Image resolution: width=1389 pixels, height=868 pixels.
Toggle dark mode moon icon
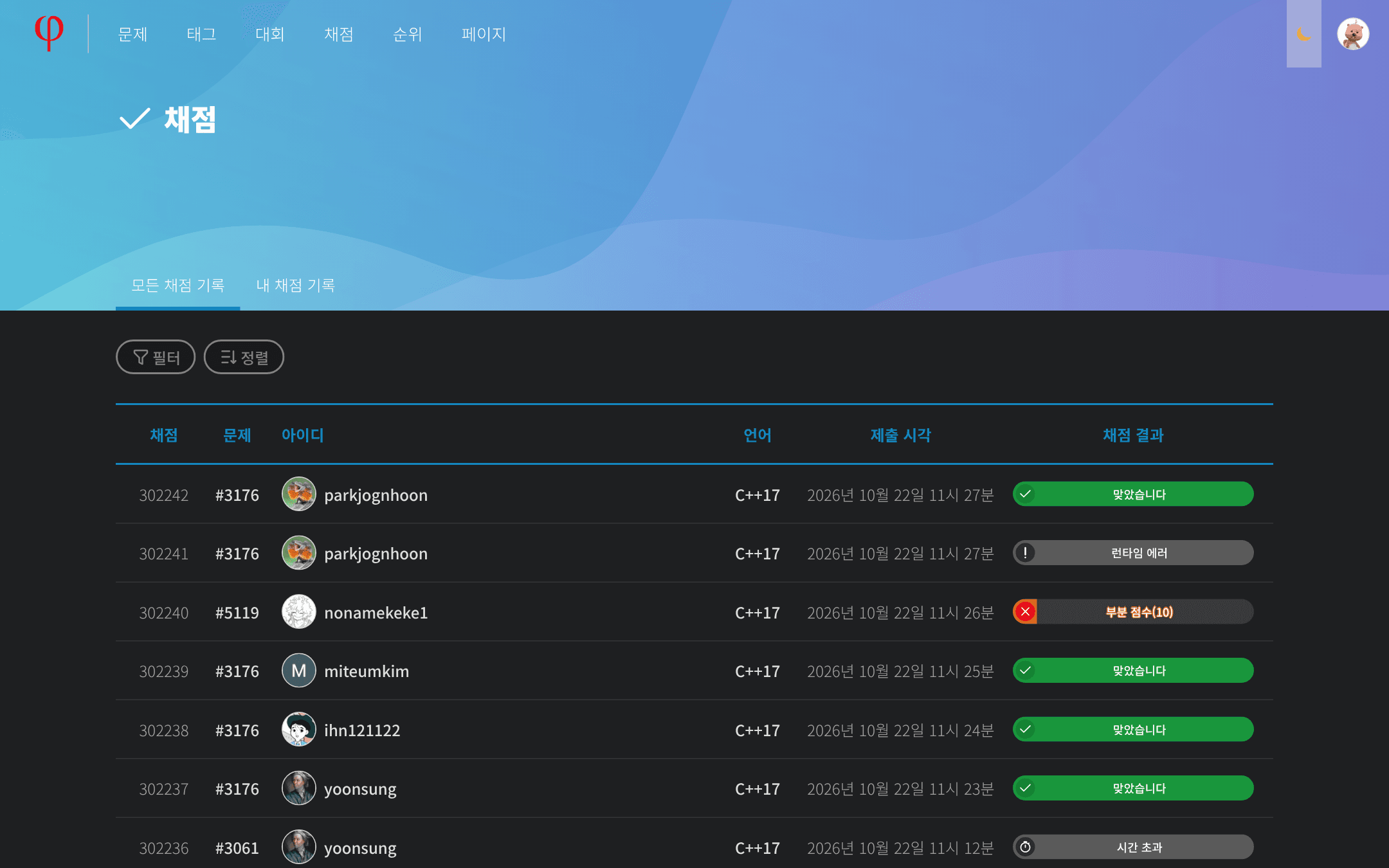pos(1303,33)
